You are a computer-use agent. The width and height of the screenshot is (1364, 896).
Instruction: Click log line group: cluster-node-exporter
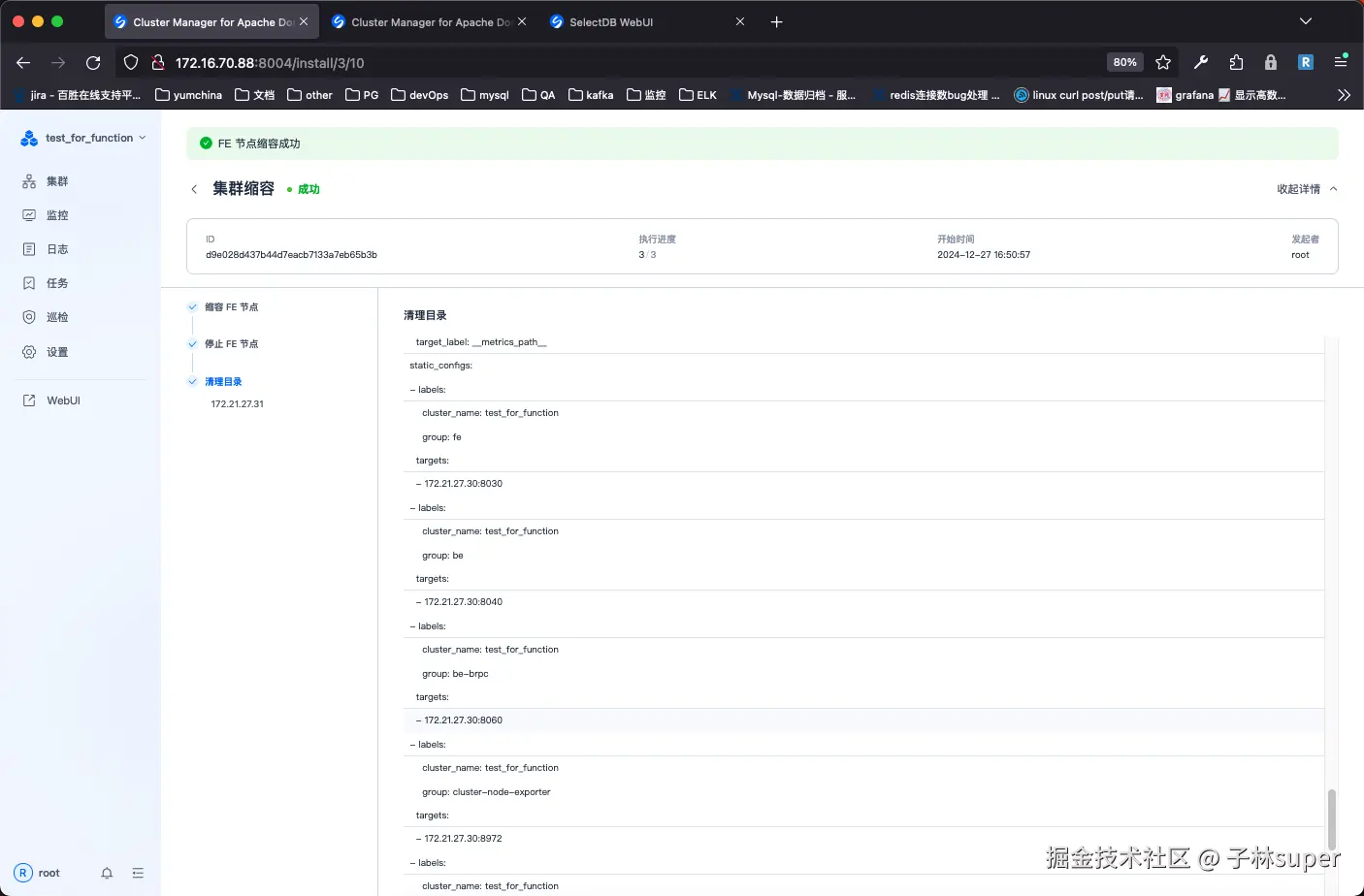(x=486, y=792)
